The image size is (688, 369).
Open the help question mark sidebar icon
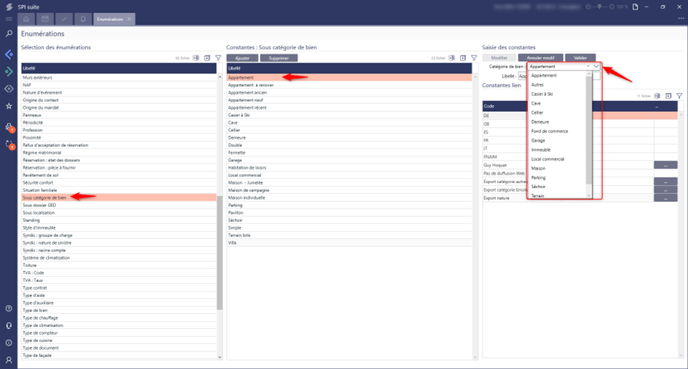point(9,308)
